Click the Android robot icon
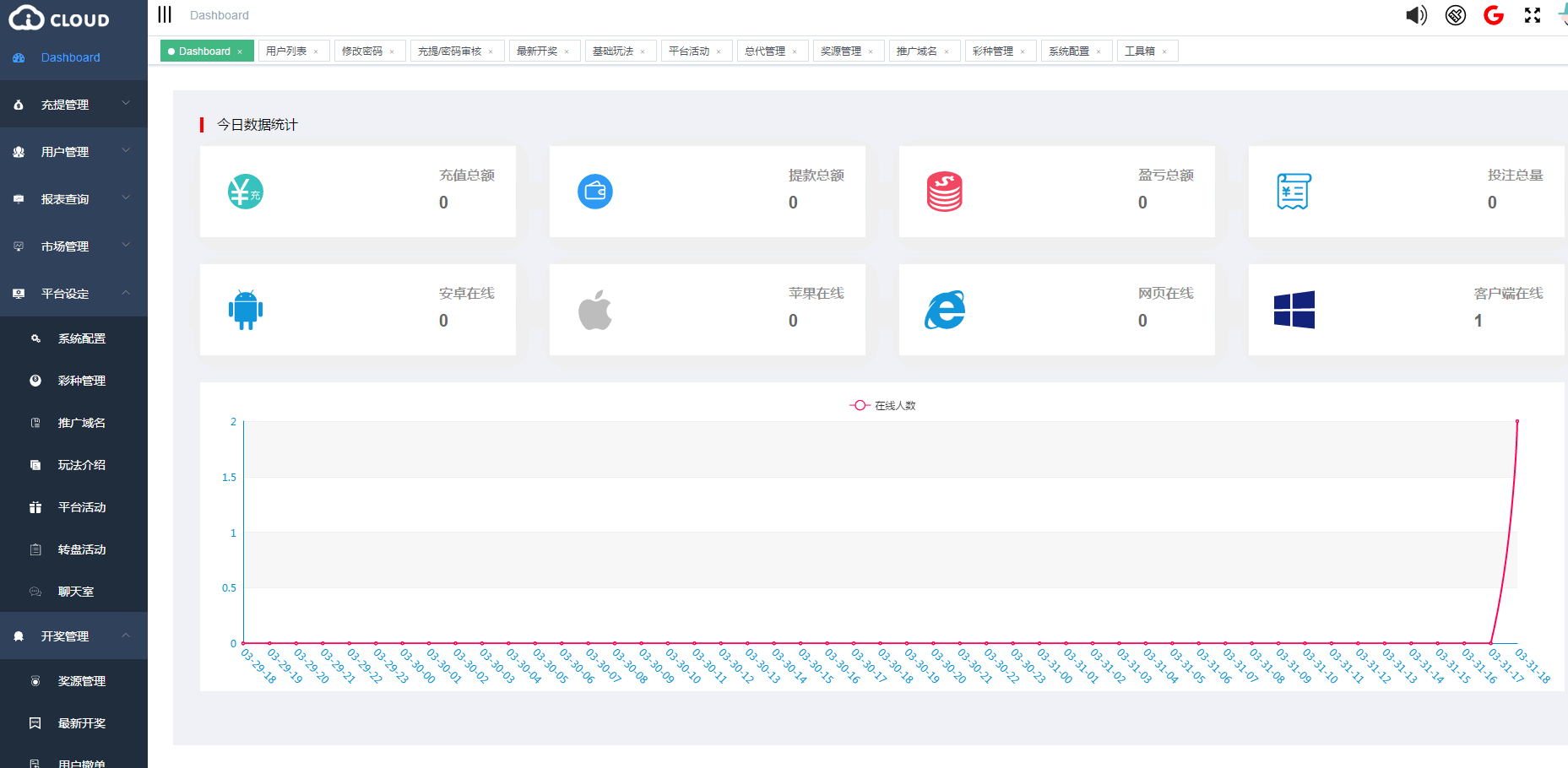The height and width of the screenshot is (768, 1568). tap(246, 310)
